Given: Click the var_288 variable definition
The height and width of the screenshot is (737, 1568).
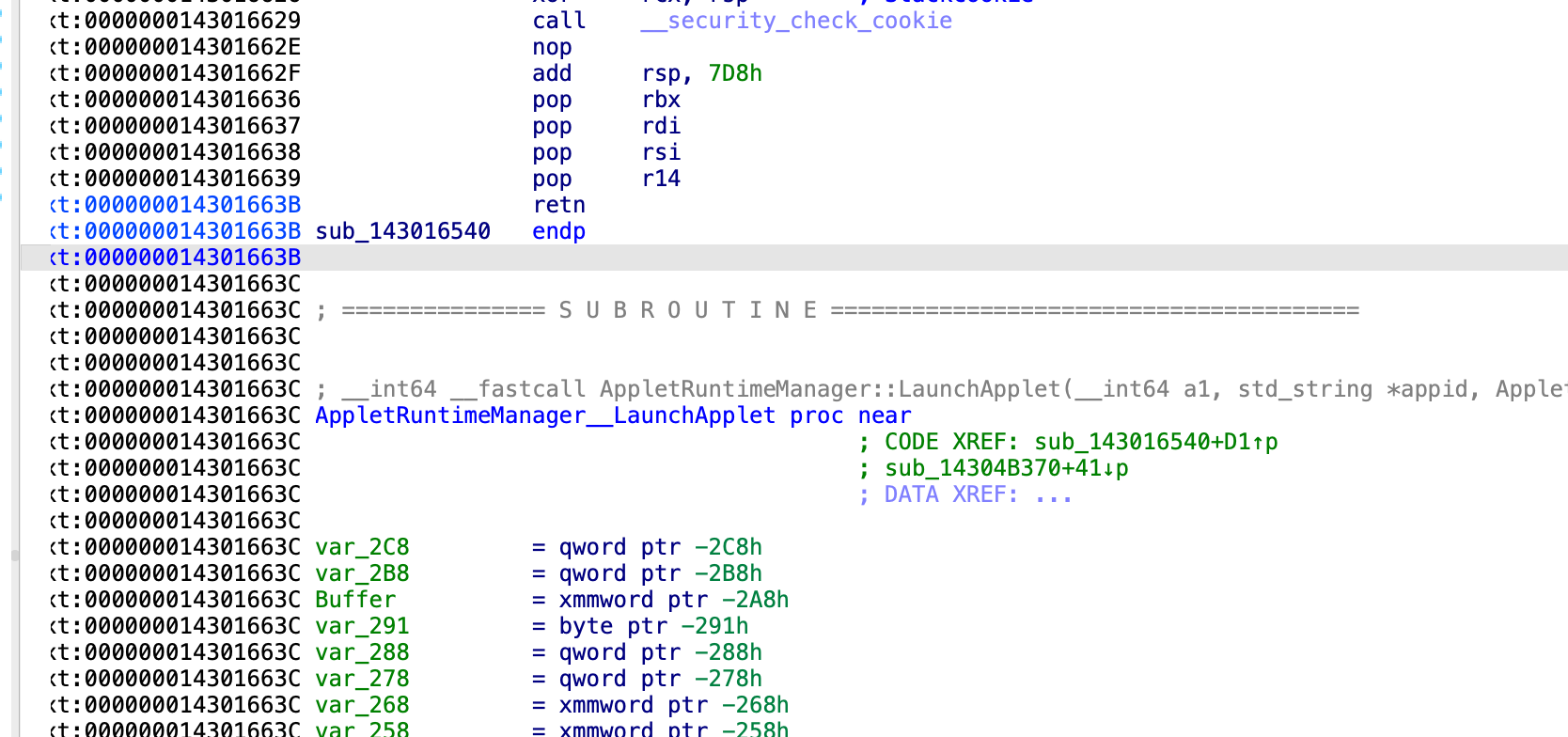Looking at the screenshot, I should (362, 652).
